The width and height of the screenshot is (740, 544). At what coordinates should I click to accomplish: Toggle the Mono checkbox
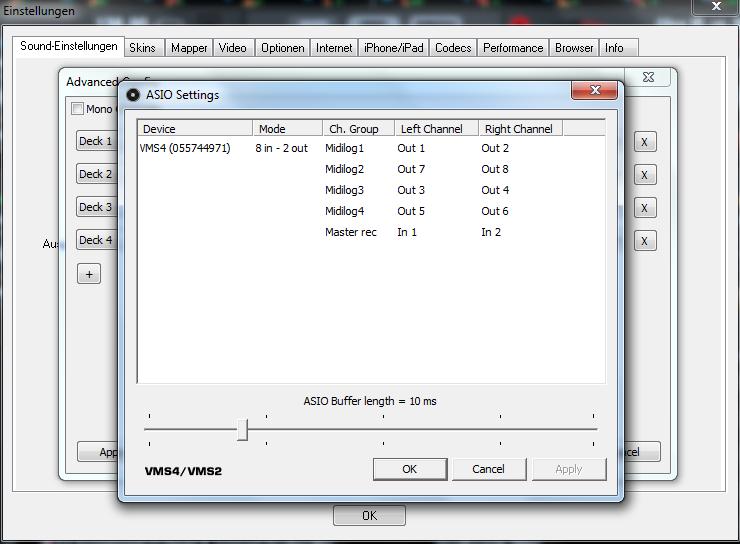(x=77, y=109)
